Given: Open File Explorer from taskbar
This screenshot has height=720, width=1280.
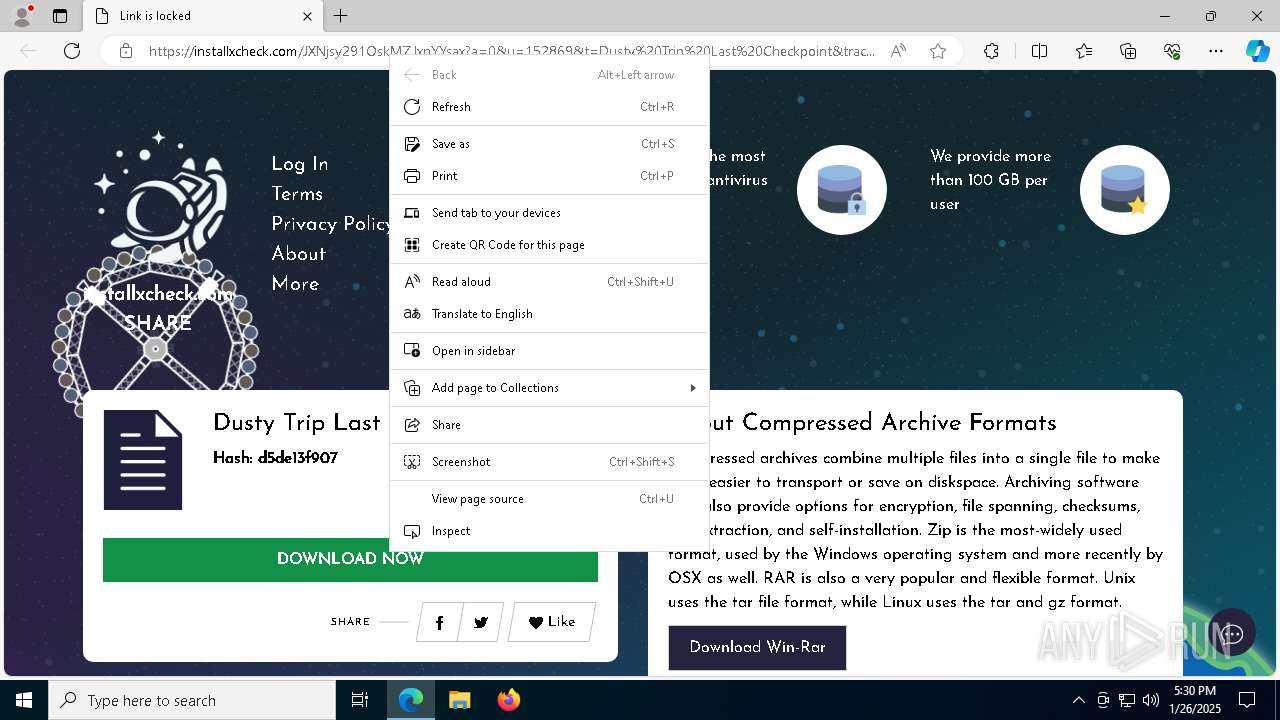Looking at the screenshot, I should pos(459,700).
